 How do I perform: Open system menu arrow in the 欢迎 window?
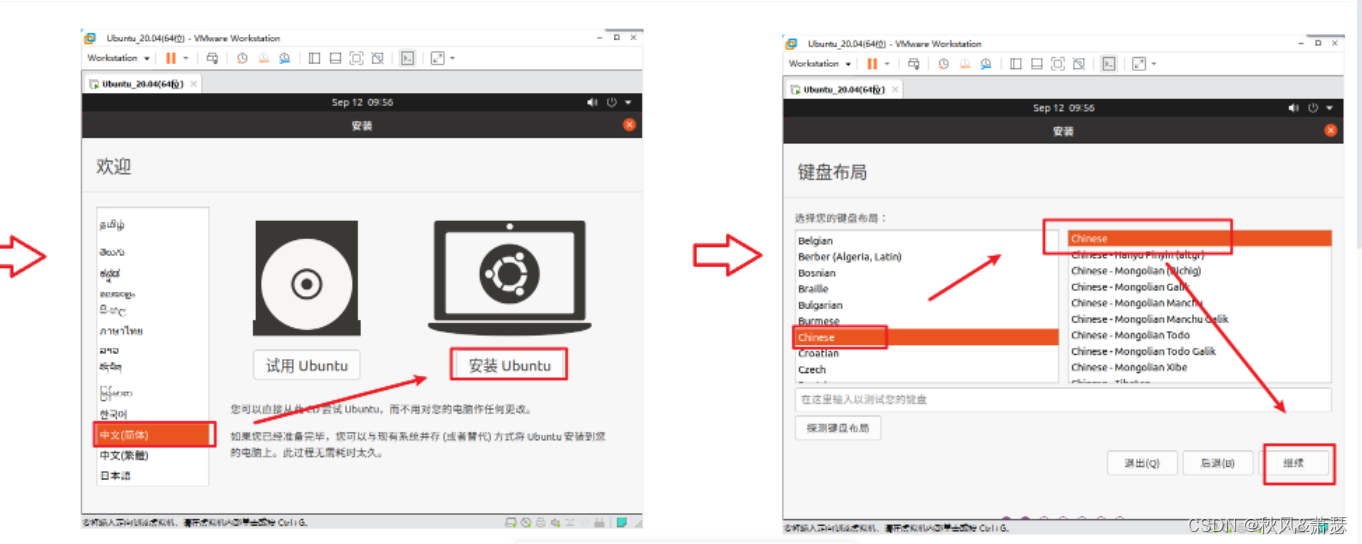[628, 102]
